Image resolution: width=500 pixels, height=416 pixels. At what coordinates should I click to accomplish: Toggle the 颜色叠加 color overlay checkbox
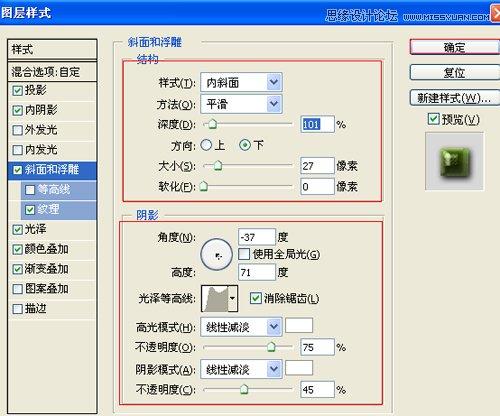click(17, 249)
